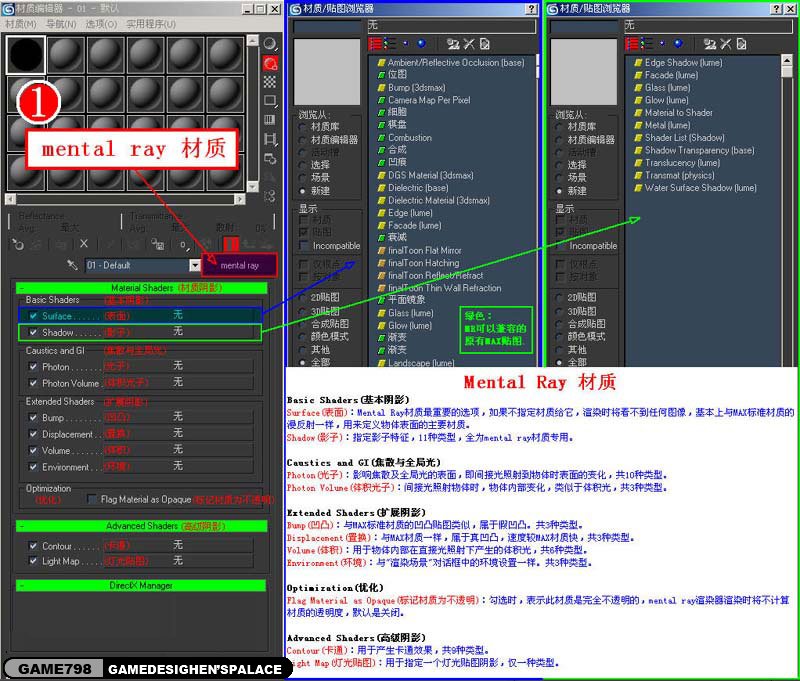Open the 材质(M) menu

(x=22, y=24)
